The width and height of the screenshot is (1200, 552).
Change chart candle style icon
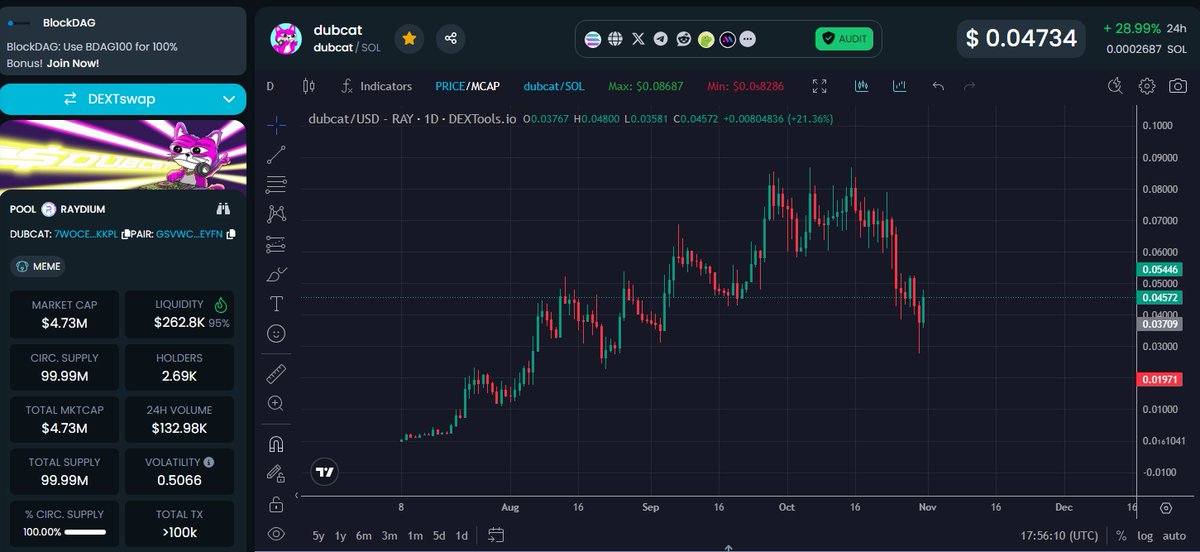point(308,86)
